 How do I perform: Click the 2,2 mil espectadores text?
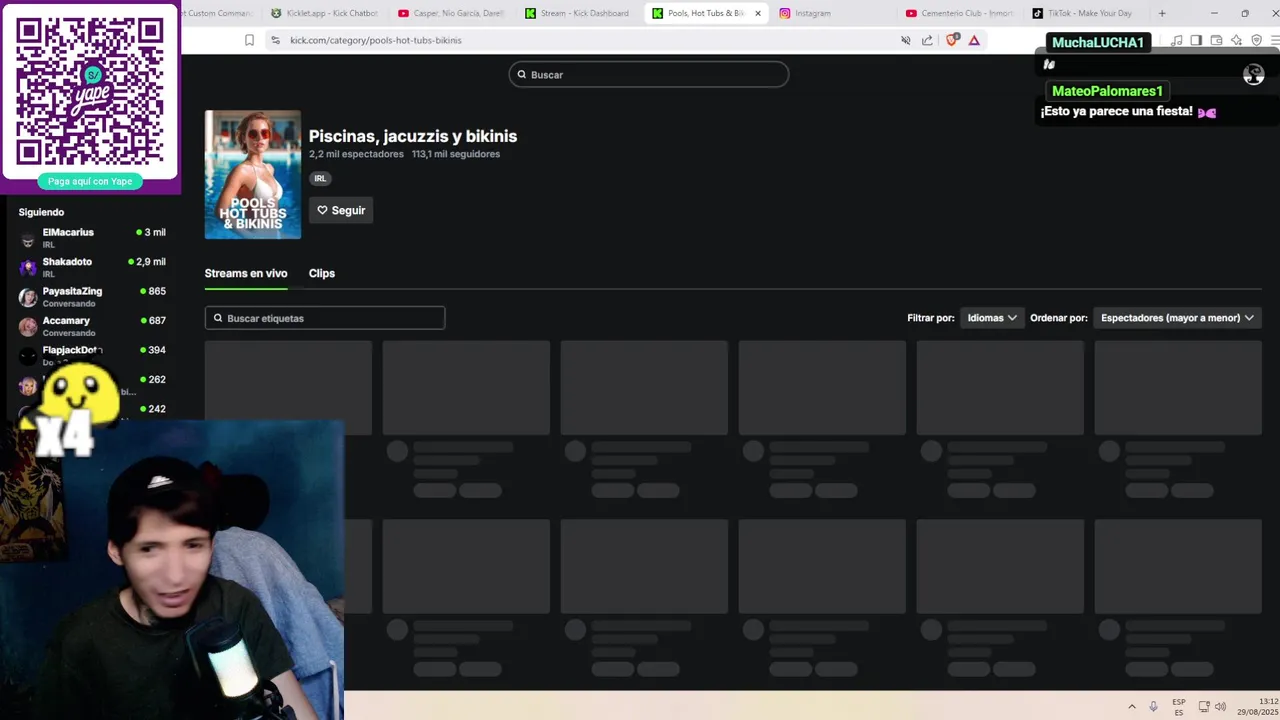pyautogui.click(x=356, y=154)
